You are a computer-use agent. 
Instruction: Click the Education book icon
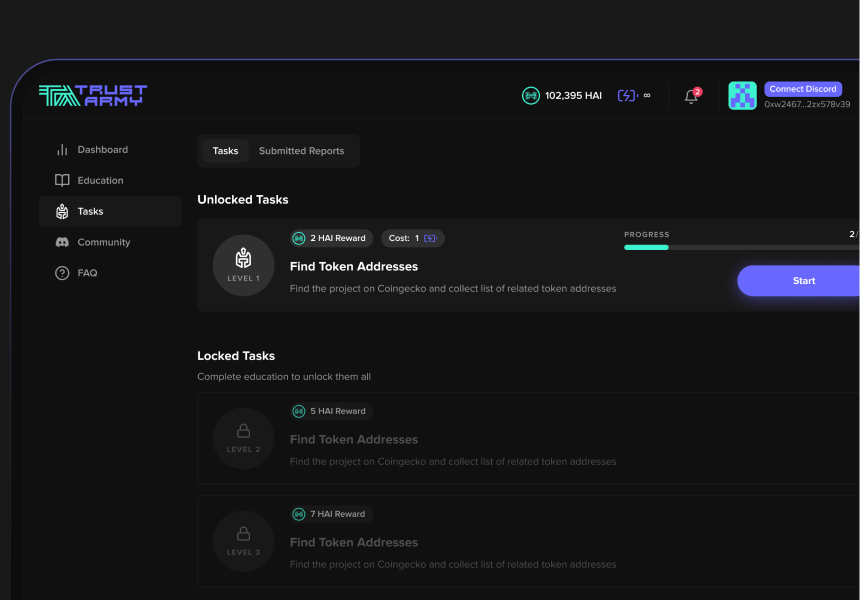[62, 180]
